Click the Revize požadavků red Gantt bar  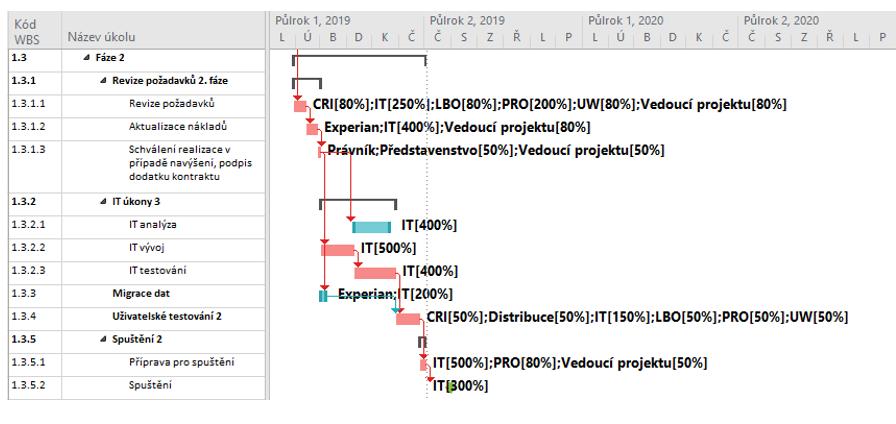pyautogui.click(x=300, y=106)
